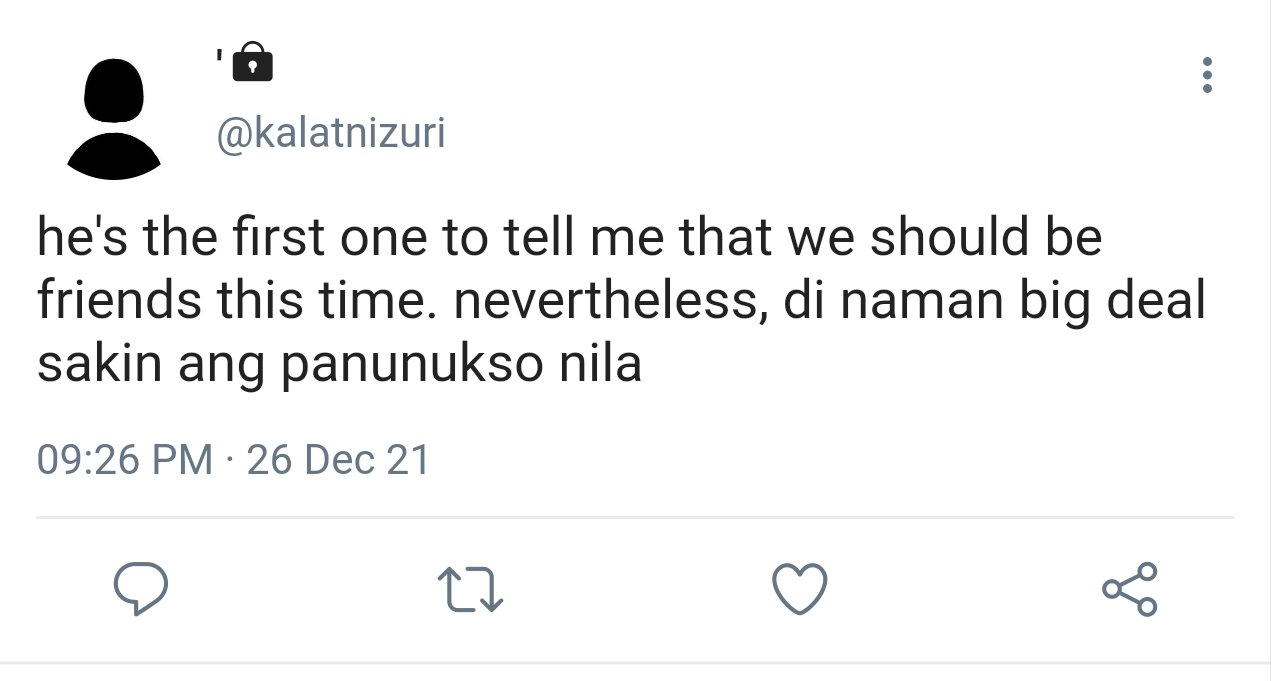Viewport: 1271px width, 681px height.
Task: Click the tweet line starting "he's the first one"
Action: (x=570, y=238)
